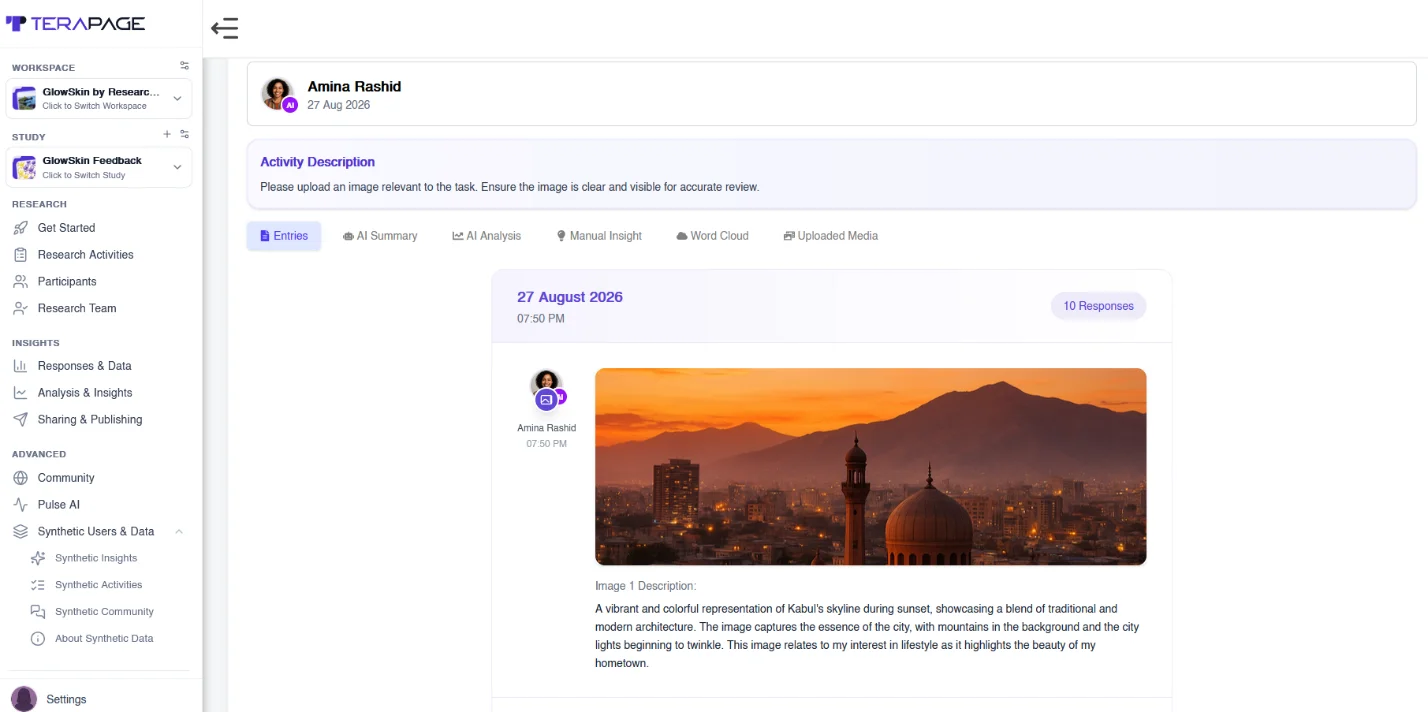
Task: Open the GlowSkin workspace switcher dropdown
Action: [99, 98]
